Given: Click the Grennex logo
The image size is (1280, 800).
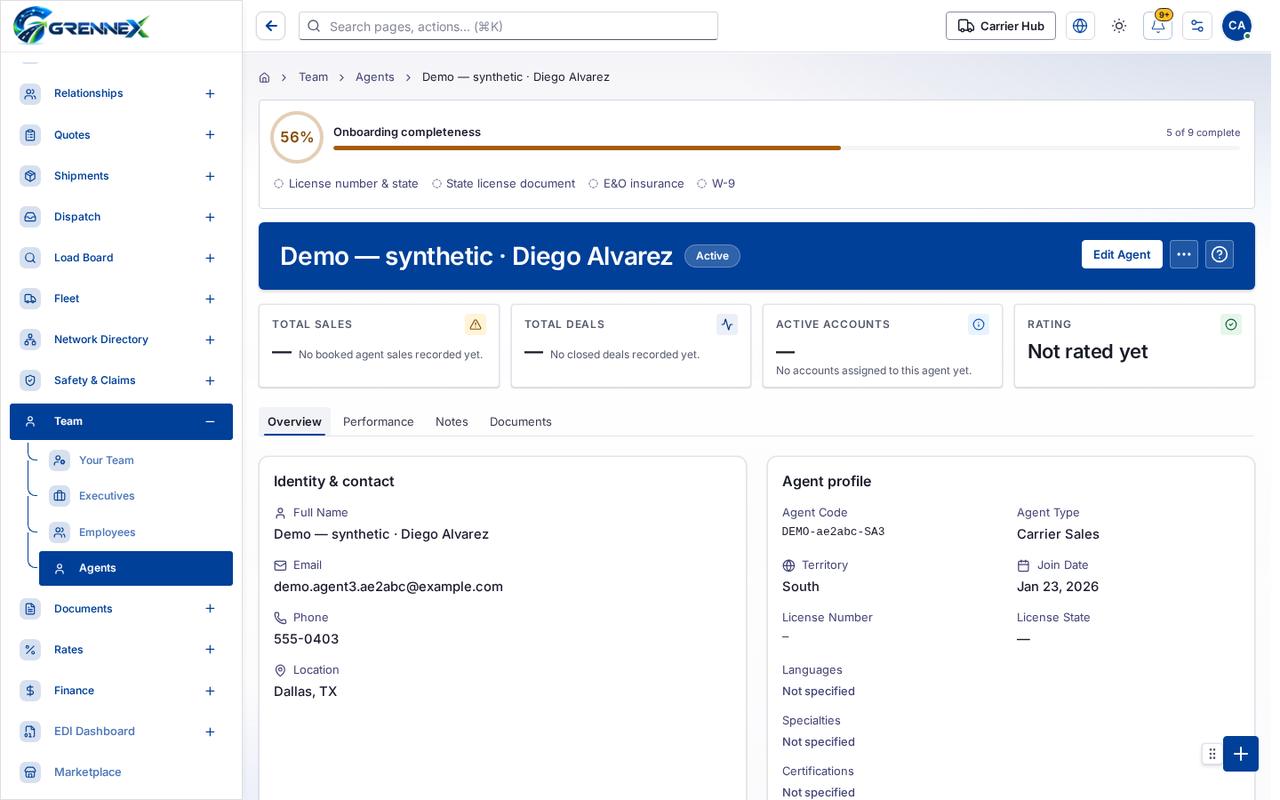Looking at the screenshot, I should click(81, 26).
